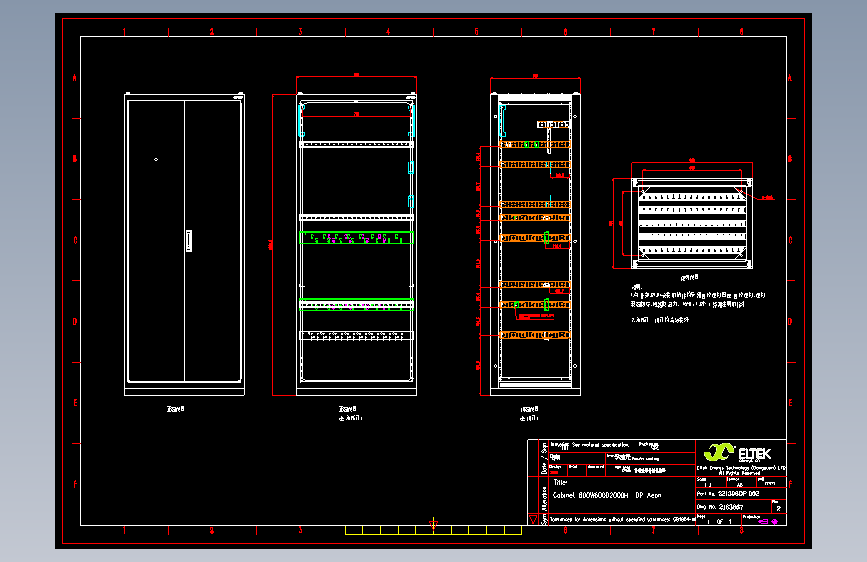The width and height of the screenshot is (867, 562).
Task: Select the width dimension above the side view
Action: click(535, 78)
